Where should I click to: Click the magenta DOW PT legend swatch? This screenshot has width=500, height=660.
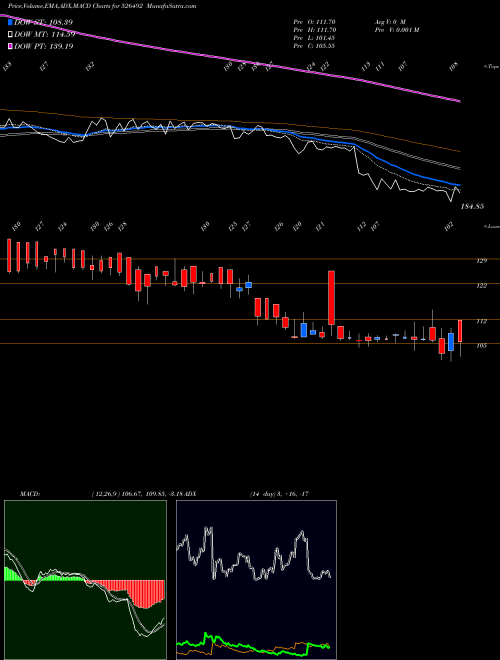coord(10,46)
